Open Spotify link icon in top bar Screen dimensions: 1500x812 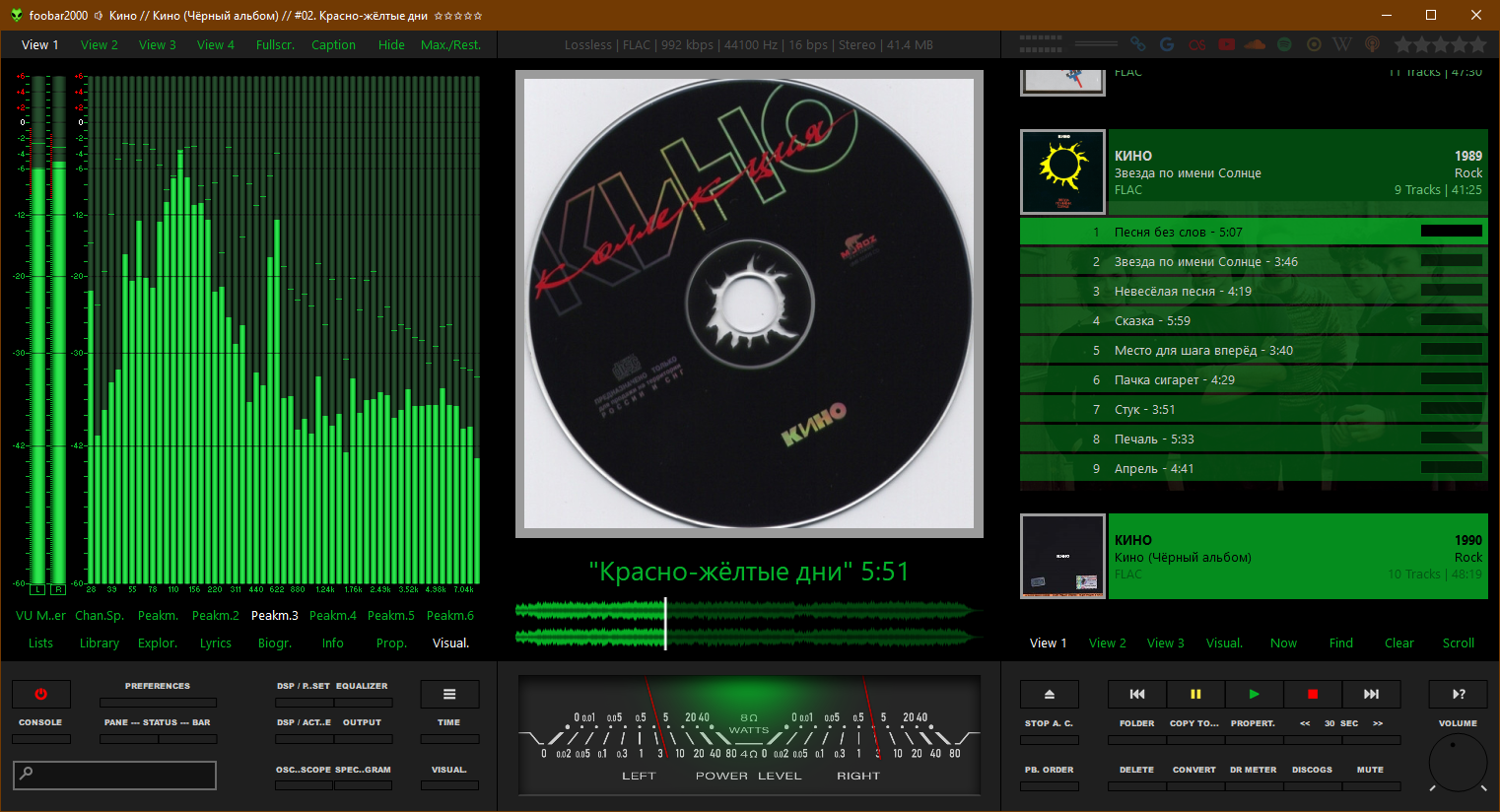1284,44
